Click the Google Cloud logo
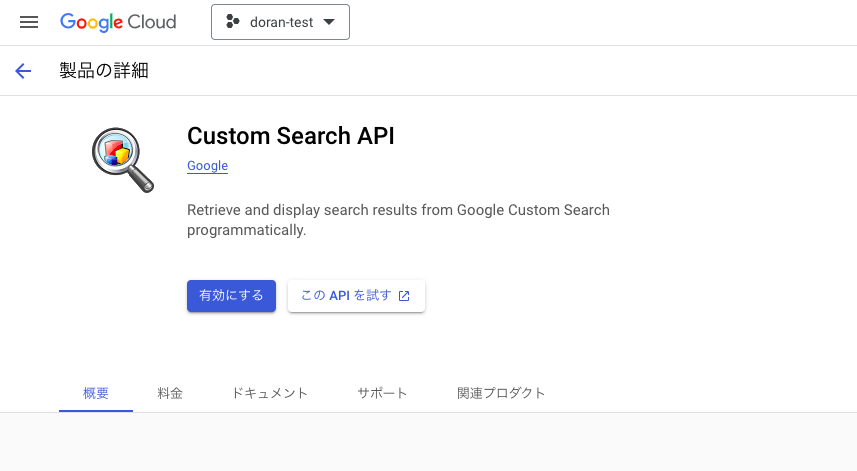 pyautogui.click(x=118, y=22)
